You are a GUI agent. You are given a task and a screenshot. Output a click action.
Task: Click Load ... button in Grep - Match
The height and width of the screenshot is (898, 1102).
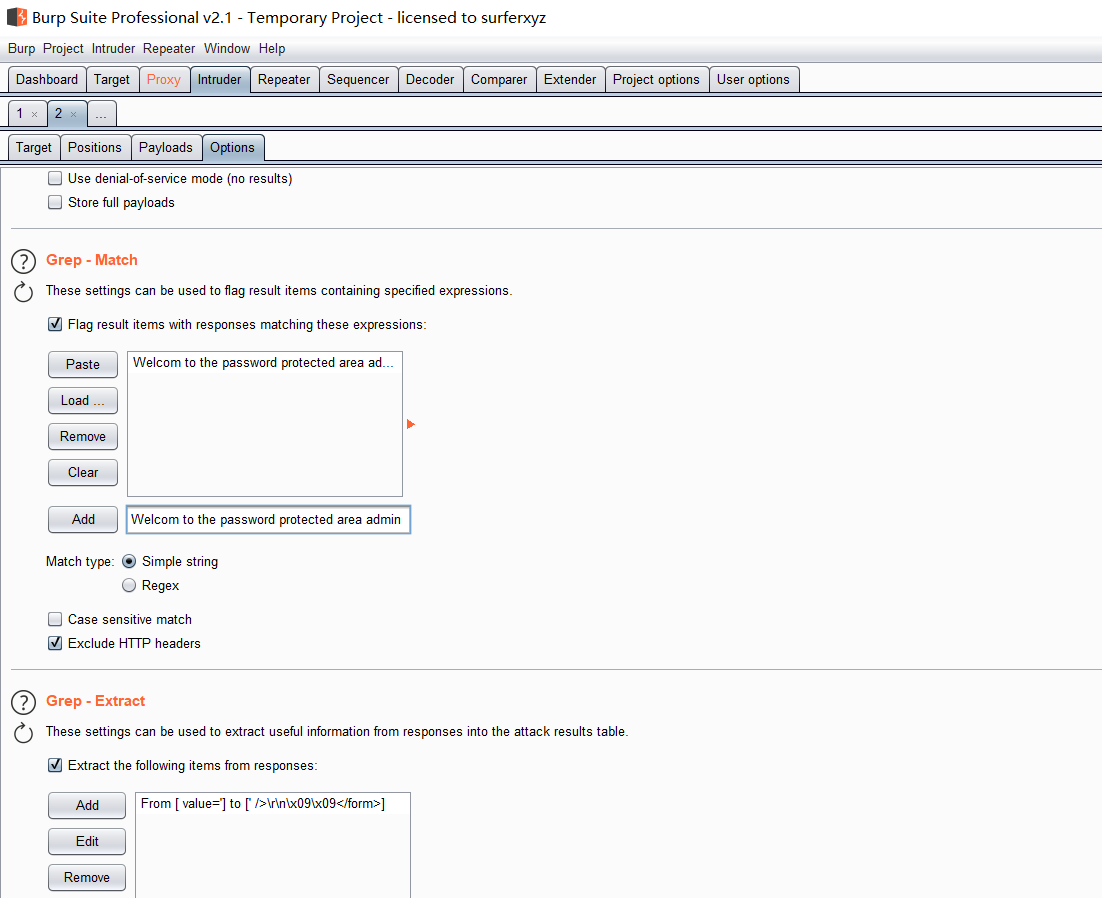[x=83, y=401]
